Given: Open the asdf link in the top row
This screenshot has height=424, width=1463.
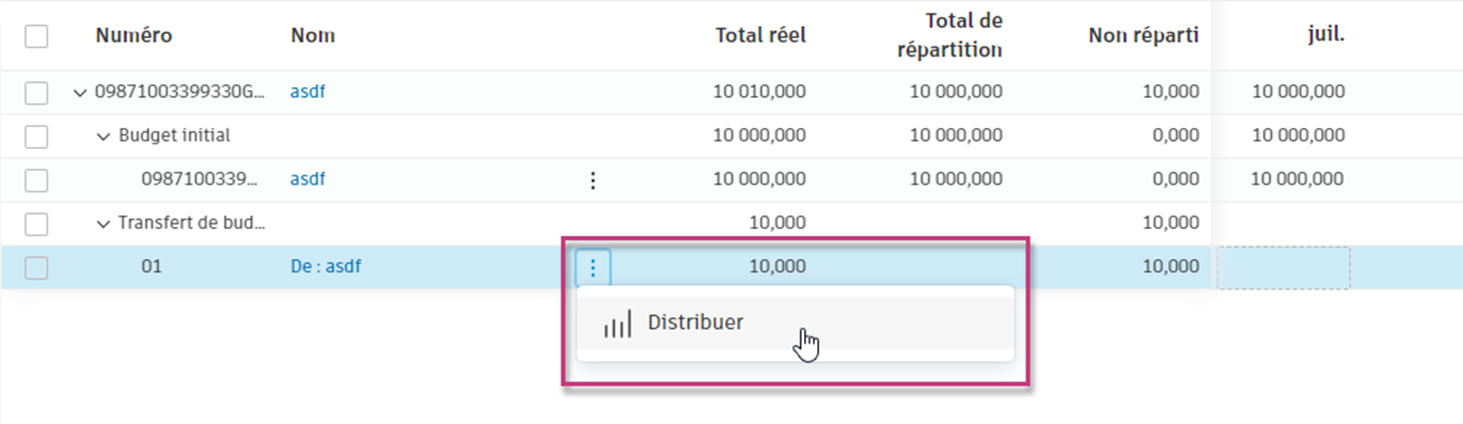Looking at the screenshot, I should pos(308,92).
